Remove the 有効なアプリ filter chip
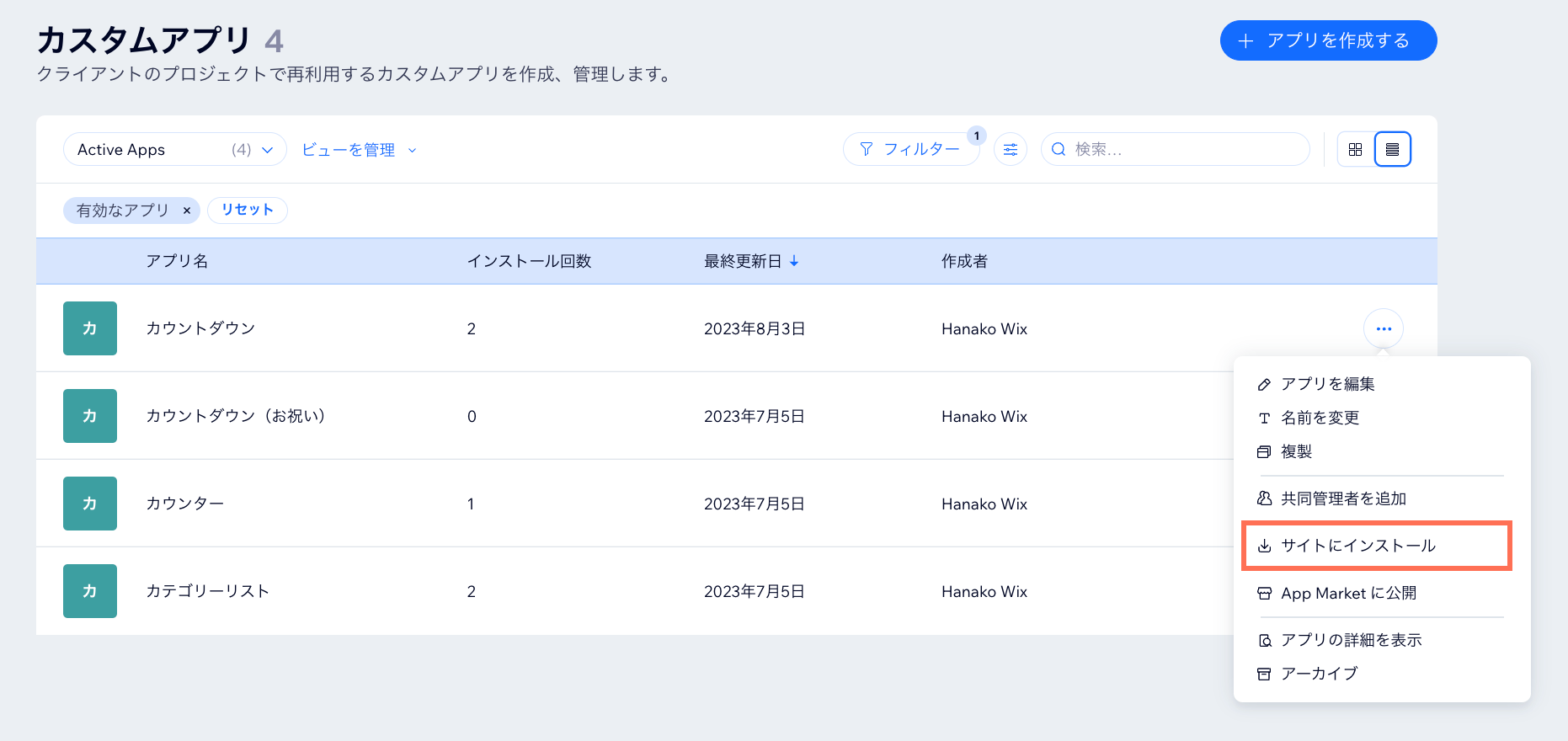 [x=187, y=211]
